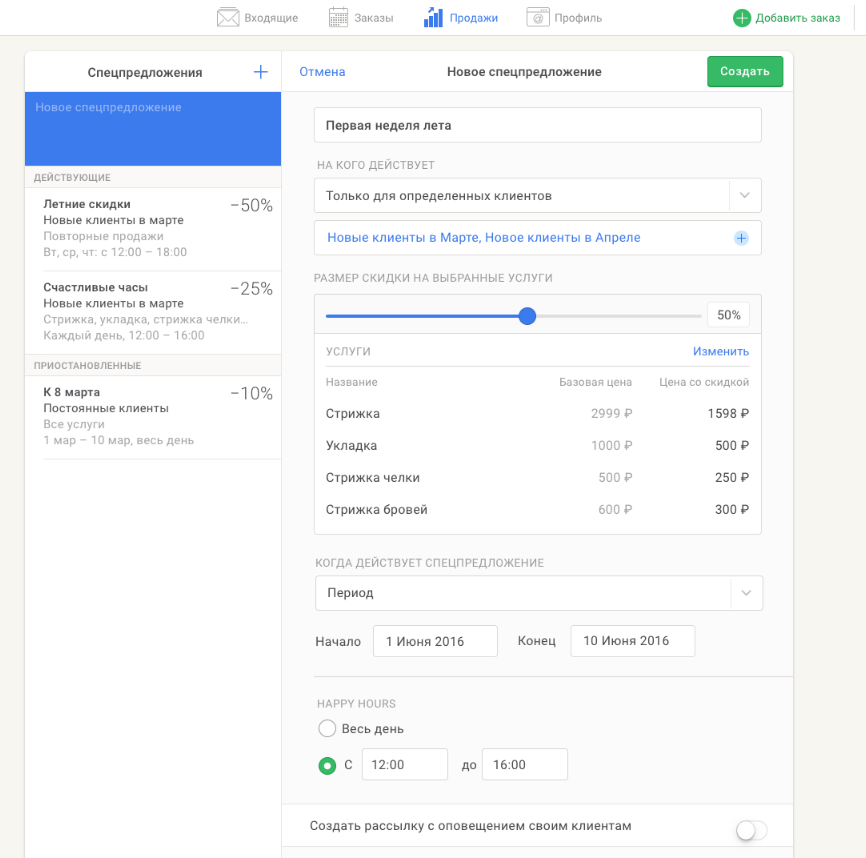The width and height of the screenshot is (866, 858).
Task: Click the Постоянные клиенты text
Action: 106,409
